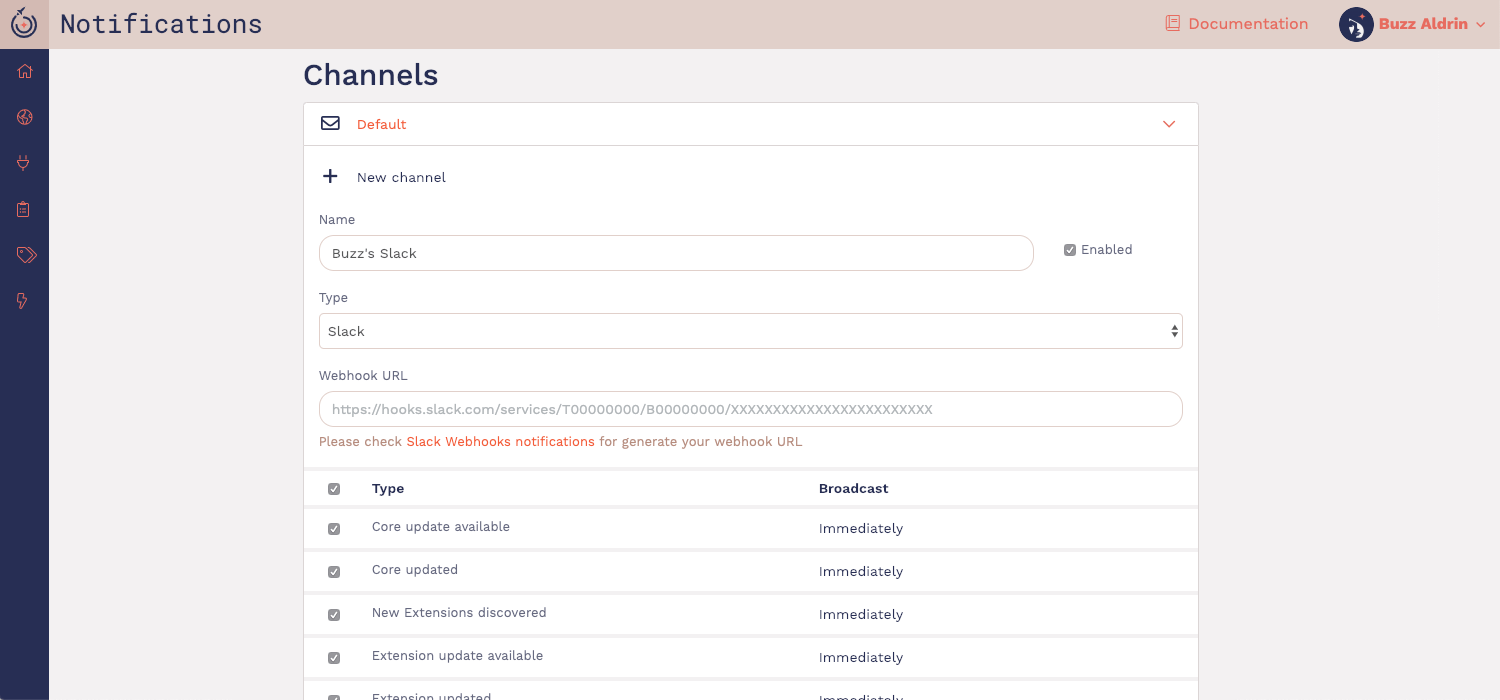Screen dimensions: 1500x700
Task: Uncheck the Extension update available checkbox
Action: click(334, 658)
